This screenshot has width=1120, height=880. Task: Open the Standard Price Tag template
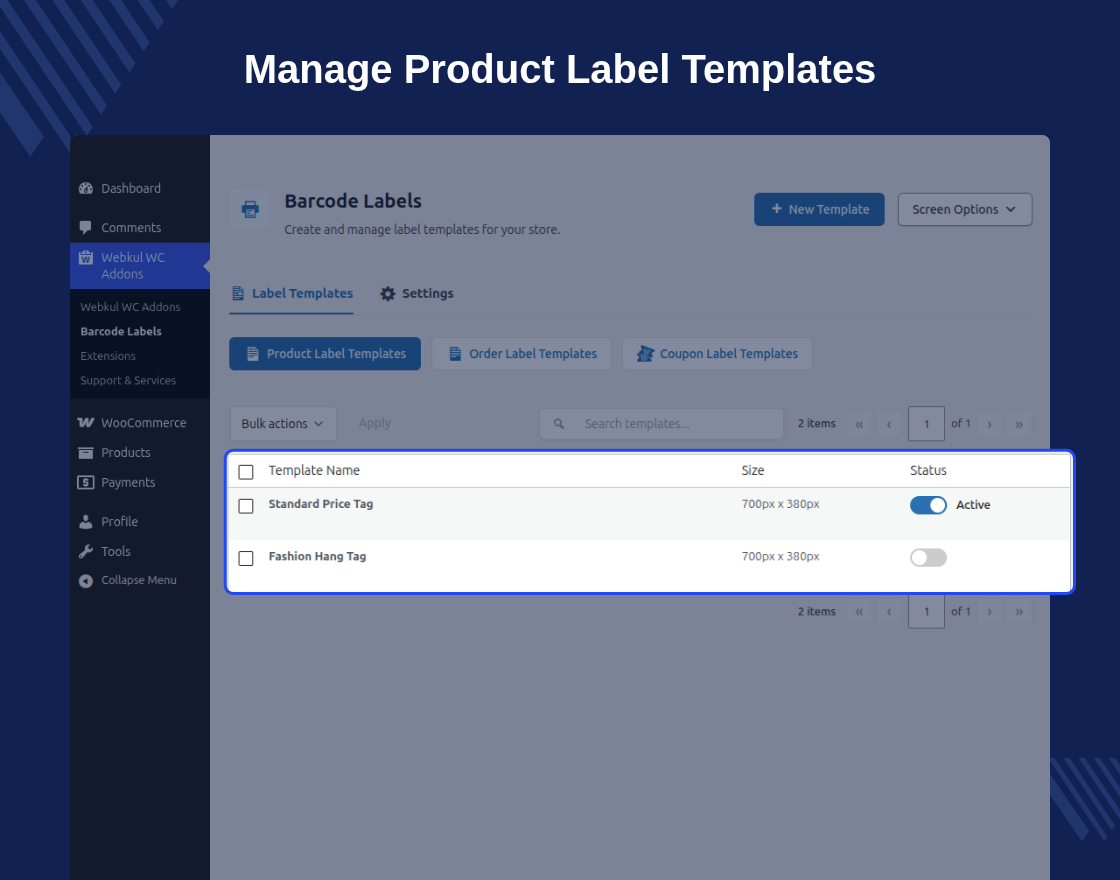(x=321, y=504)
